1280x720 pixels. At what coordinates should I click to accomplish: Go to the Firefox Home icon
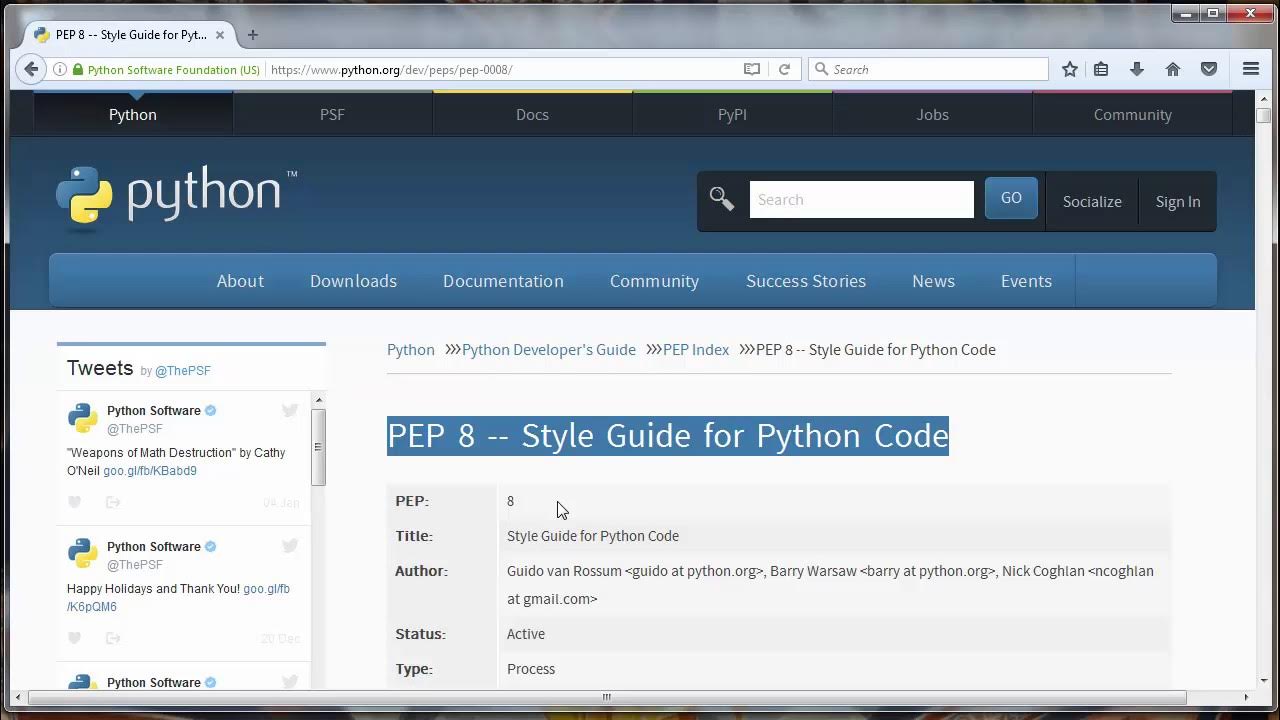point(1173,69)
